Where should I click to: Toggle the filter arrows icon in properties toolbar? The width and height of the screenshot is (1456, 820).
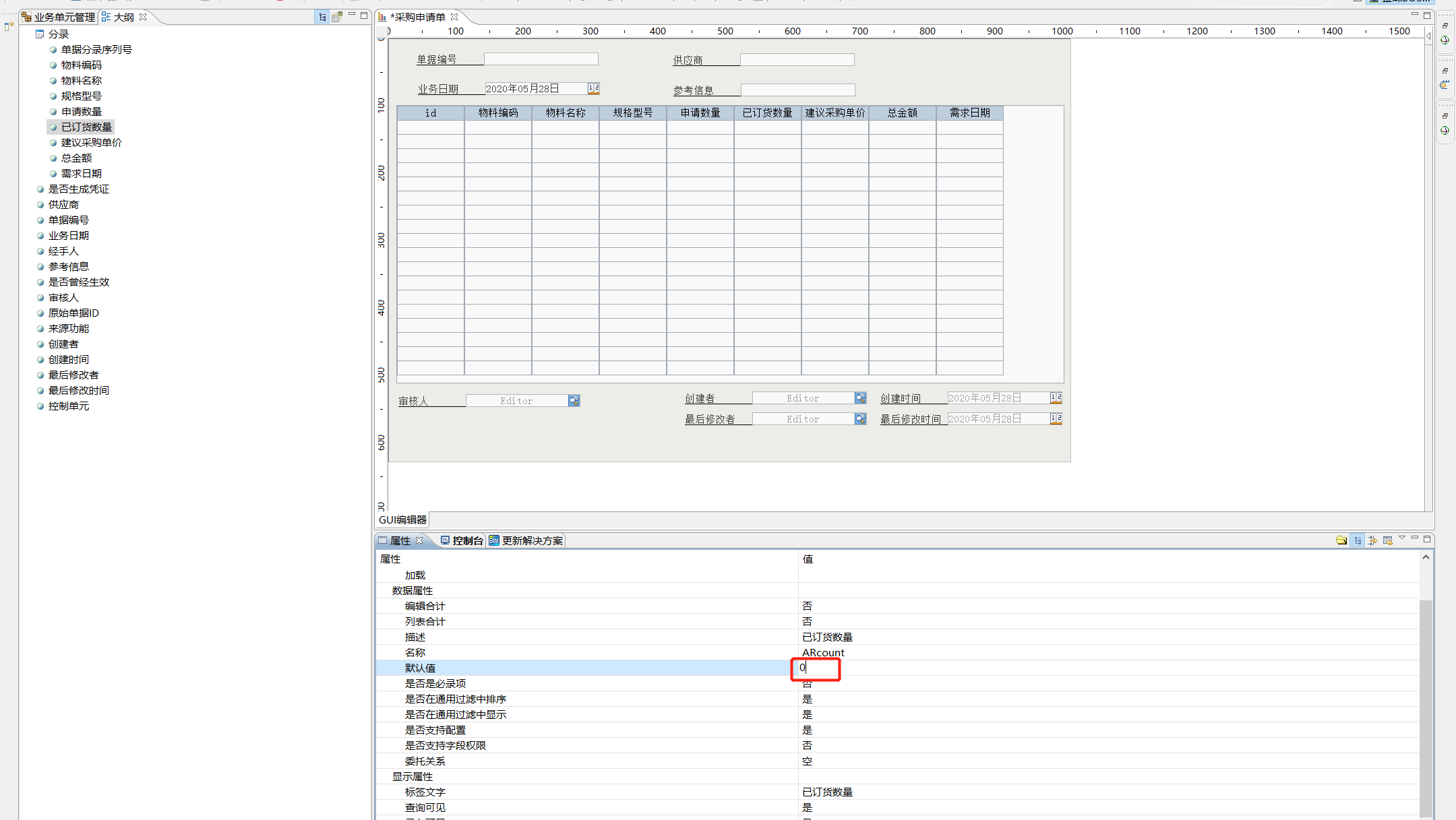tap(1372, 540)
